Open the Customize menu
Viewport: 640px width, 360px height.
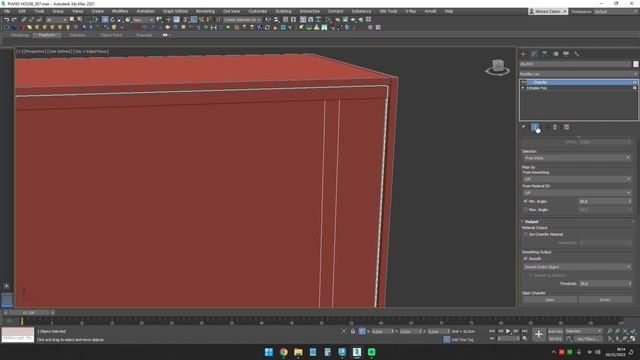point(258,11)
